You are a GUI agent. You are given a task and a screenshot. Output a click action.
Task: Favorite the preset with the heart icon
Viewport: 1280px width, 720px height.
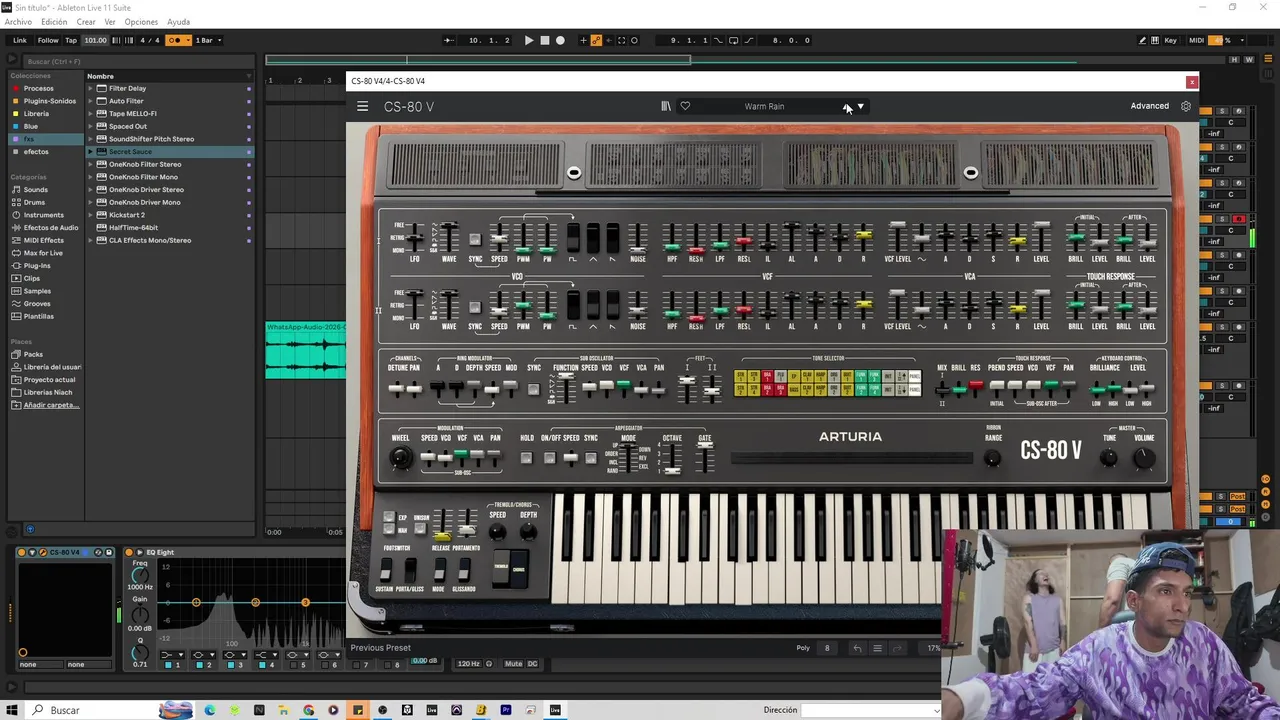pyautogui.click(x=685, y=106)
